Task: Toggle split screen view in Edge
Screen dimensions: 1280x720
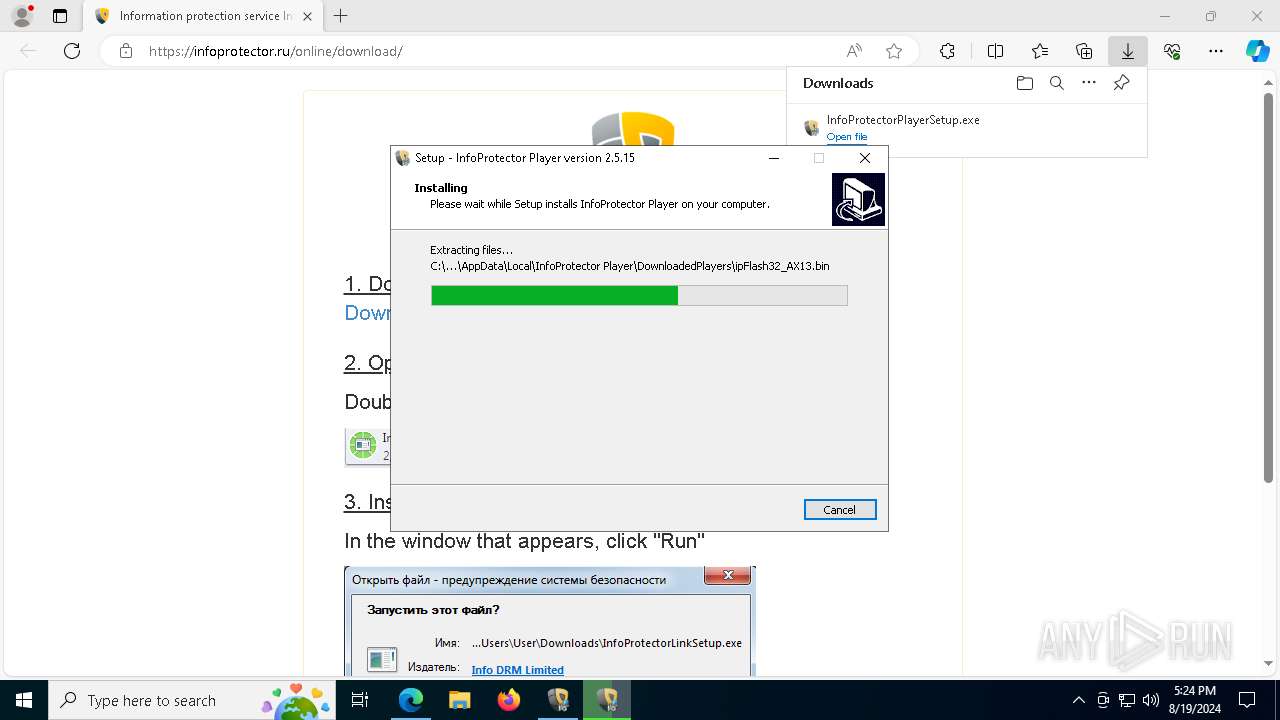Action: pos(995,51)
